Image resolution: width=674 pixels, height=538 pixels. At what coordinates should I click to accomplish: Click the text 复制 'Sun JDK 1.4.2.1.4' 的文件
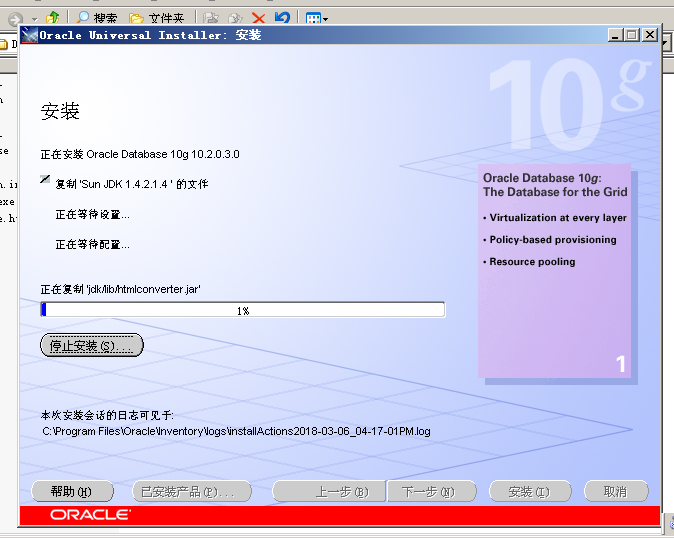132,184
